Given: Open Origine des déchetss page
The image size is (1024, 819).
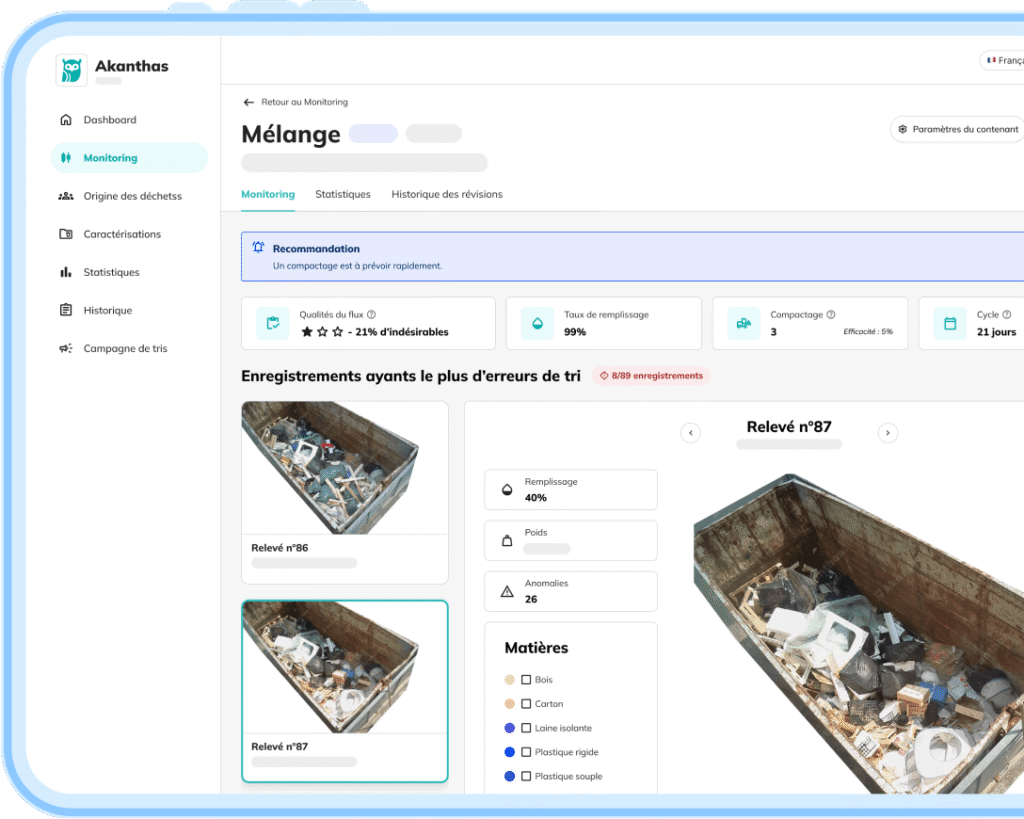Looking at the screenshot, I should 133,196.
